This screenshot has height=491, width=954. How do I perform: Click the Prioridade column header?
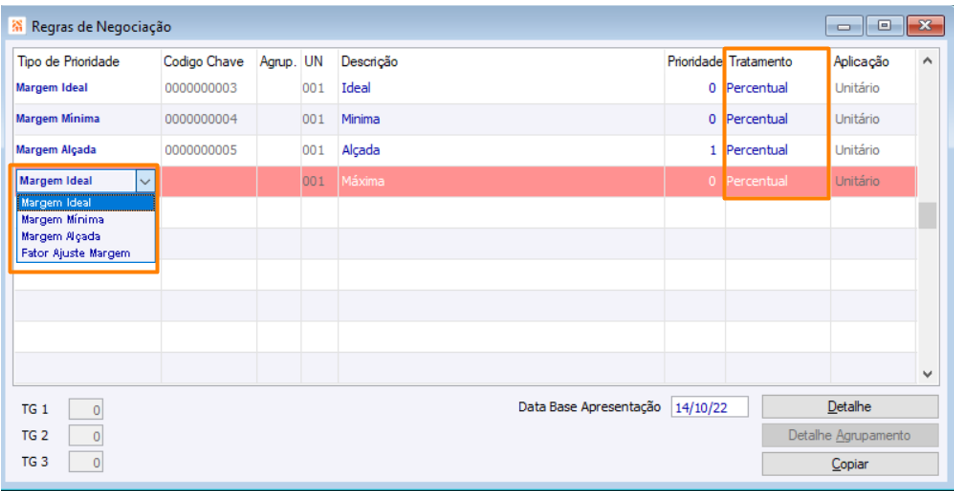pyautogui.click(x=694, y=61)
